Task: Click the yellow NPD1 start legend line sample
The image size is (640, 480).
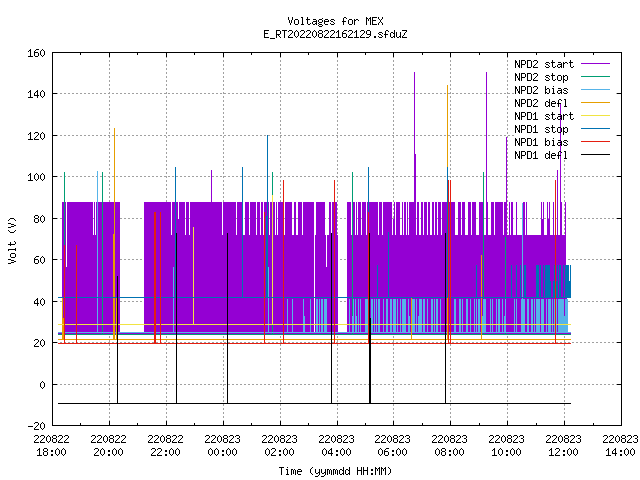Action: [x=595, y=116]
